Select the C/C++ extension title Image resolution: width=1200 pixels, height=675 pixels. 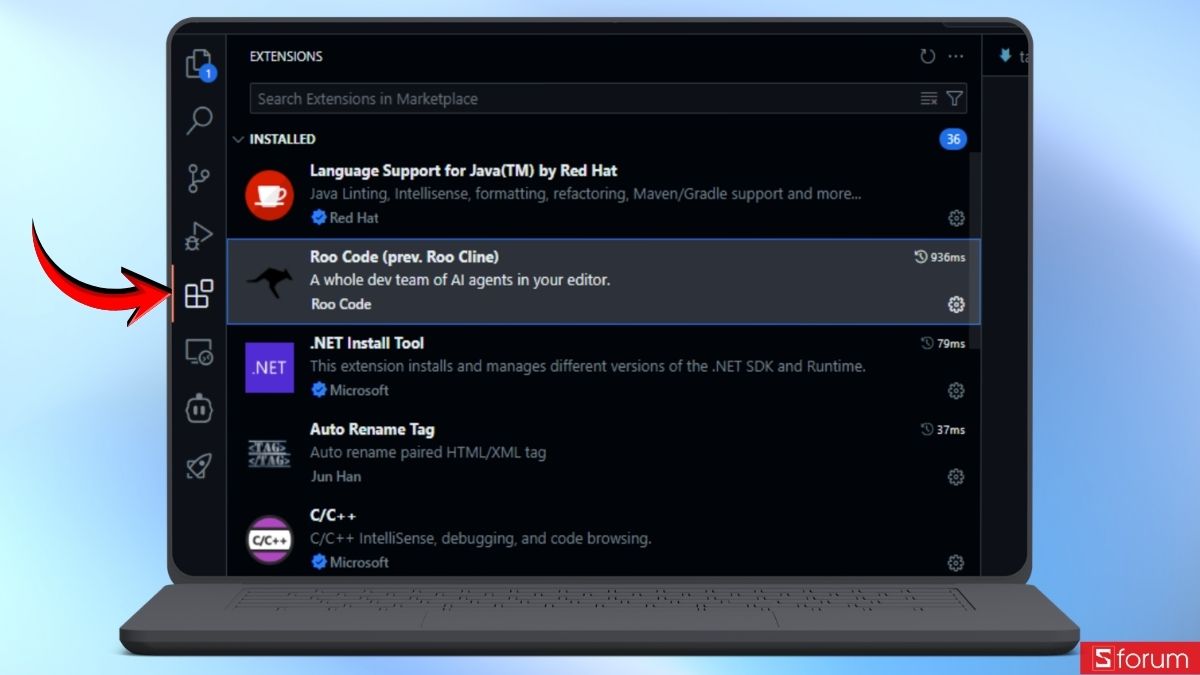tap(333, 515)
